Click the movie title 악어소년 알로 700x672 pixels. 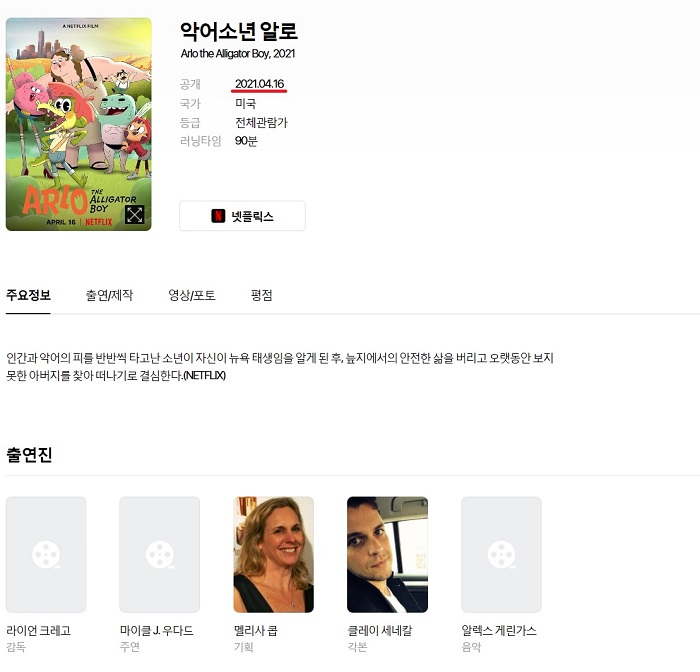[x=239, y=31]
